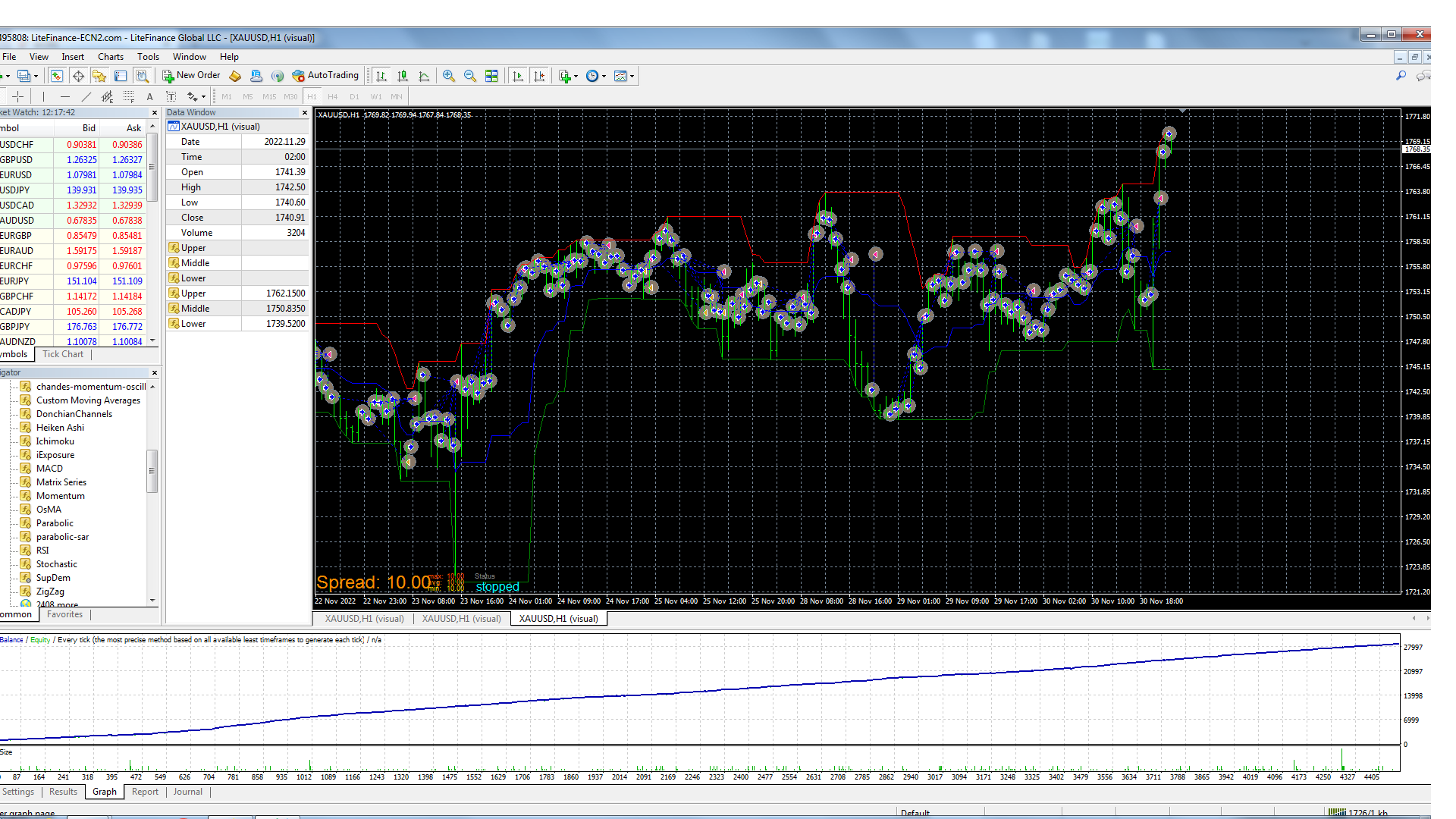The height and width of the screenshot is (819, 1456).
Task: Open the File menu
Action: pos(9,57)
